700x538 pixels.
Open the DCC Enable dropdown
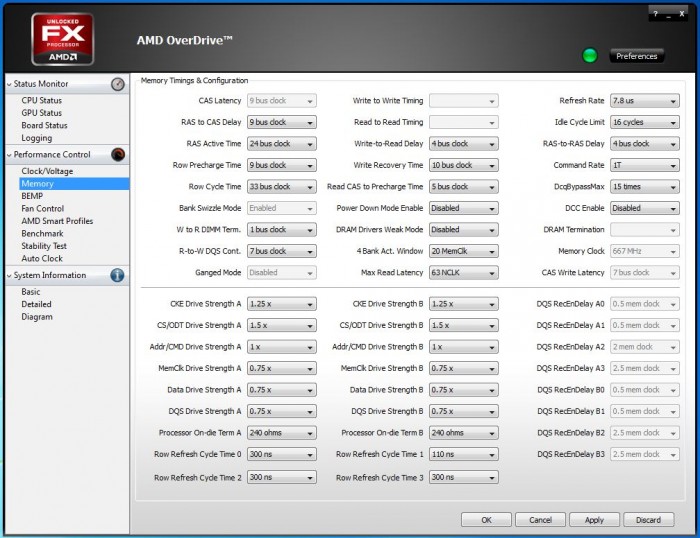645,208
